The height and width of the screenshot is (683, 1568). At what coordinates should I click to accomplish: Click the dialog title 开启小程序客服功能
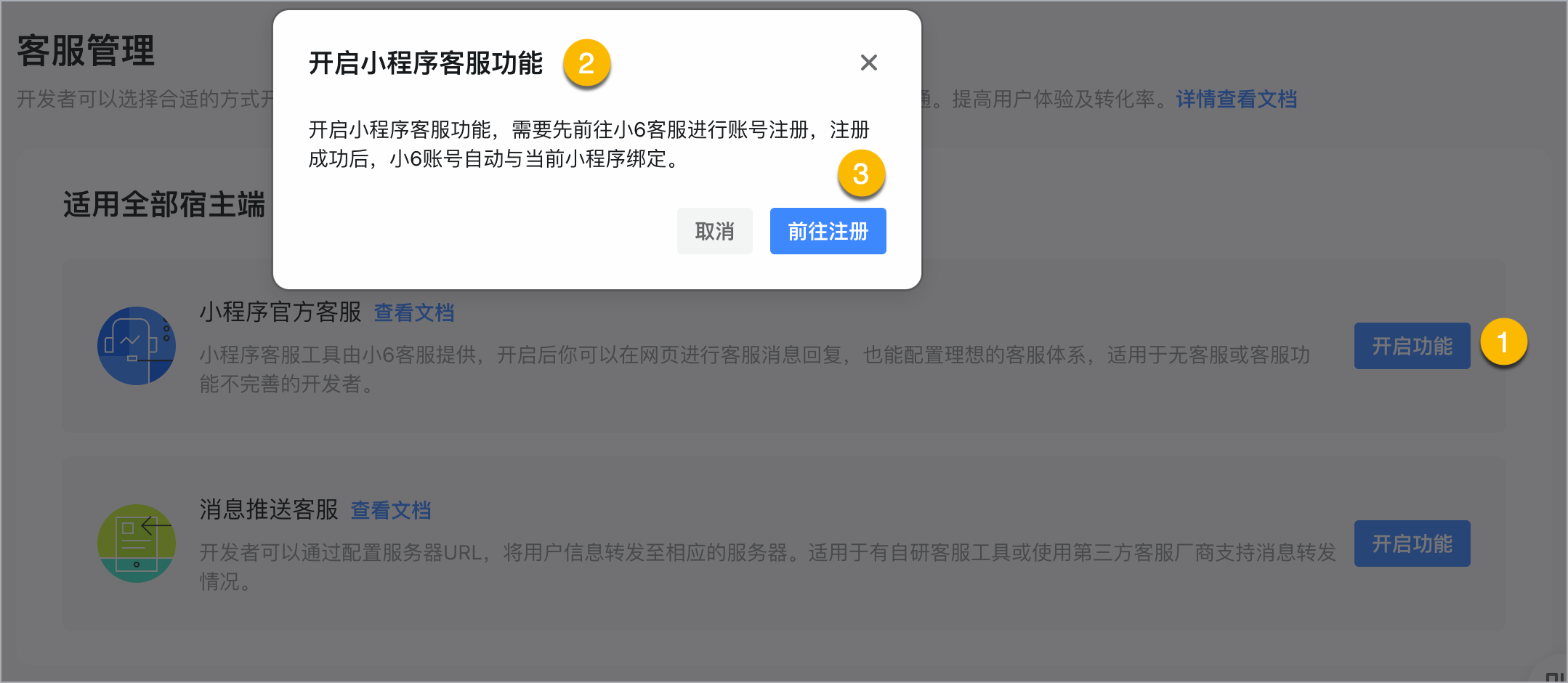[x=426, y=63]
